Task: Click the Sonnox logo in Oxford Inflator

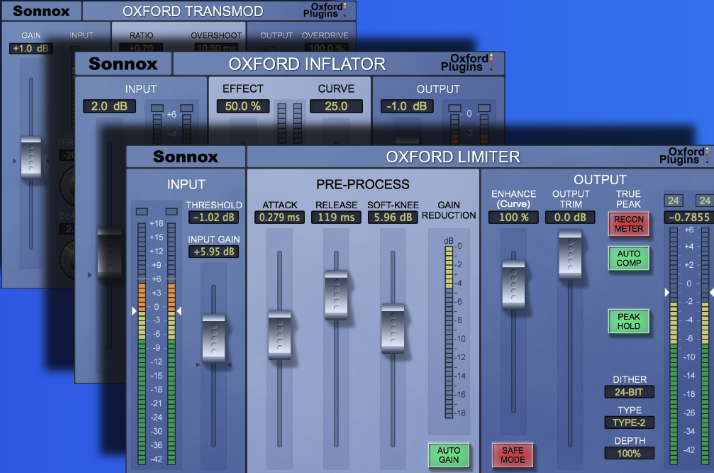Action: pyautogui.click(x=123, y=64)
